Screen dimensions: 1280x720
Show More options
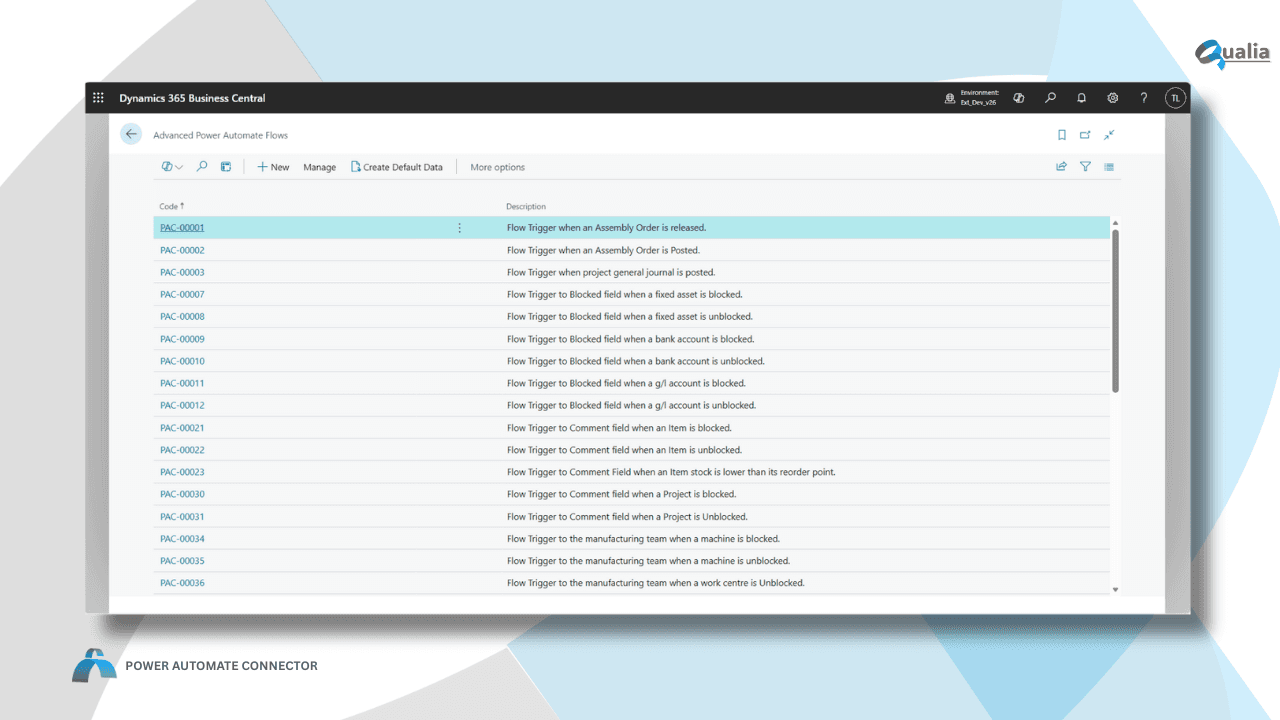click(x=497, y=167)
